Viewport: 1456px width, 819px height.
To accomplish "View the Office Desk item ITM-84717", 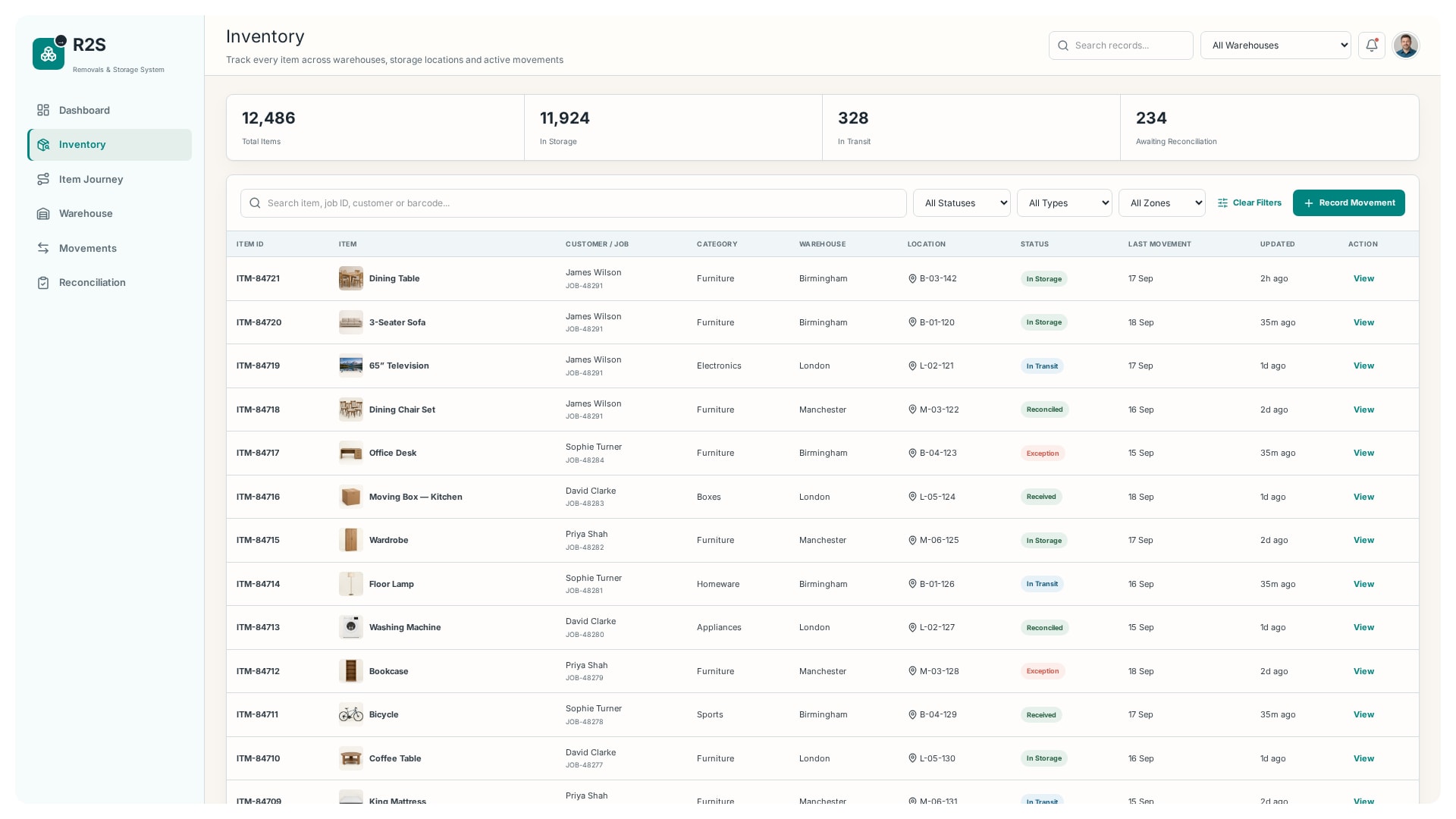I will pos(1363,453).
